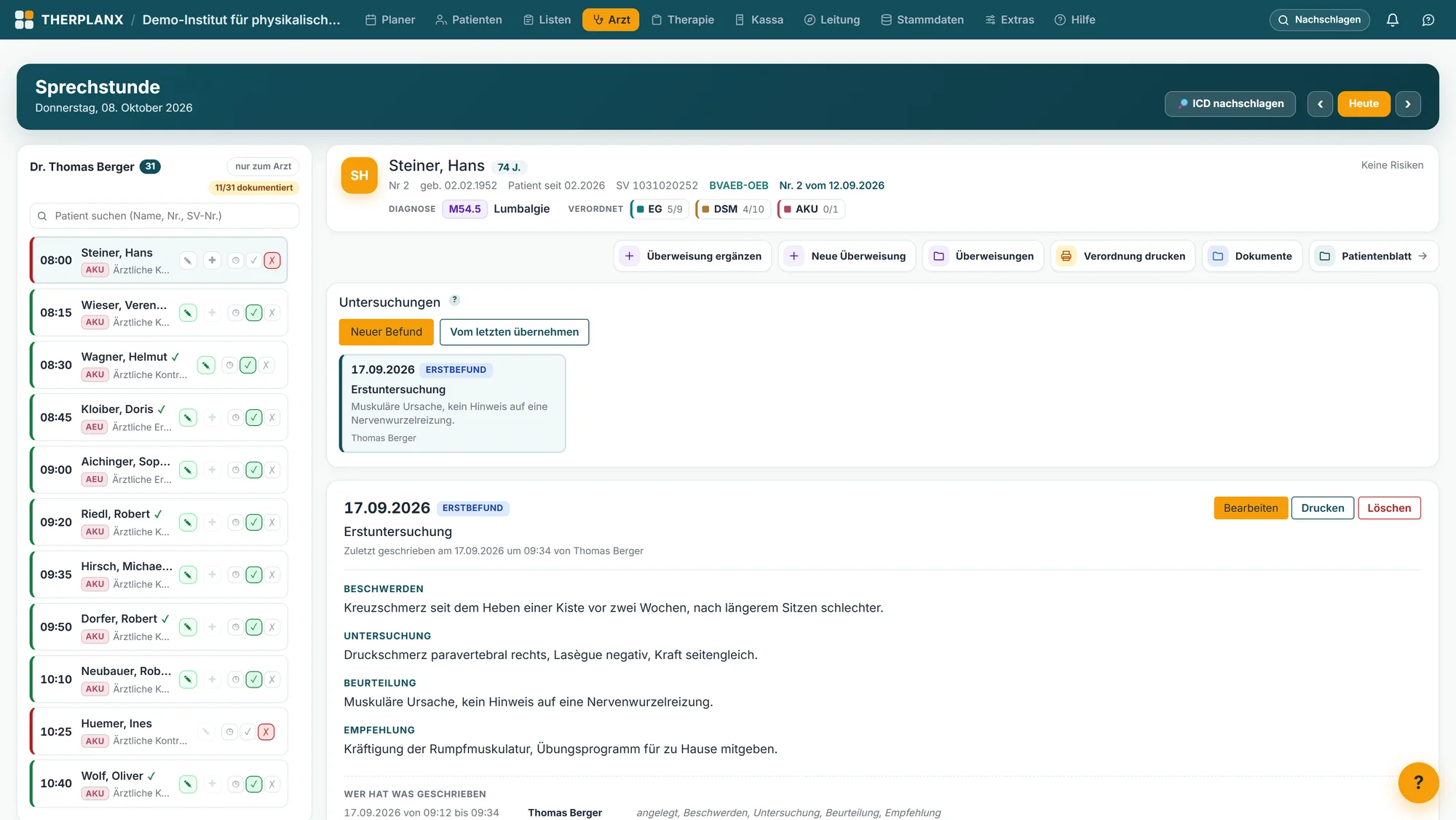Open the Hilfe menu
Screen dimensions: 1456x820
(x=1075, y=20)
